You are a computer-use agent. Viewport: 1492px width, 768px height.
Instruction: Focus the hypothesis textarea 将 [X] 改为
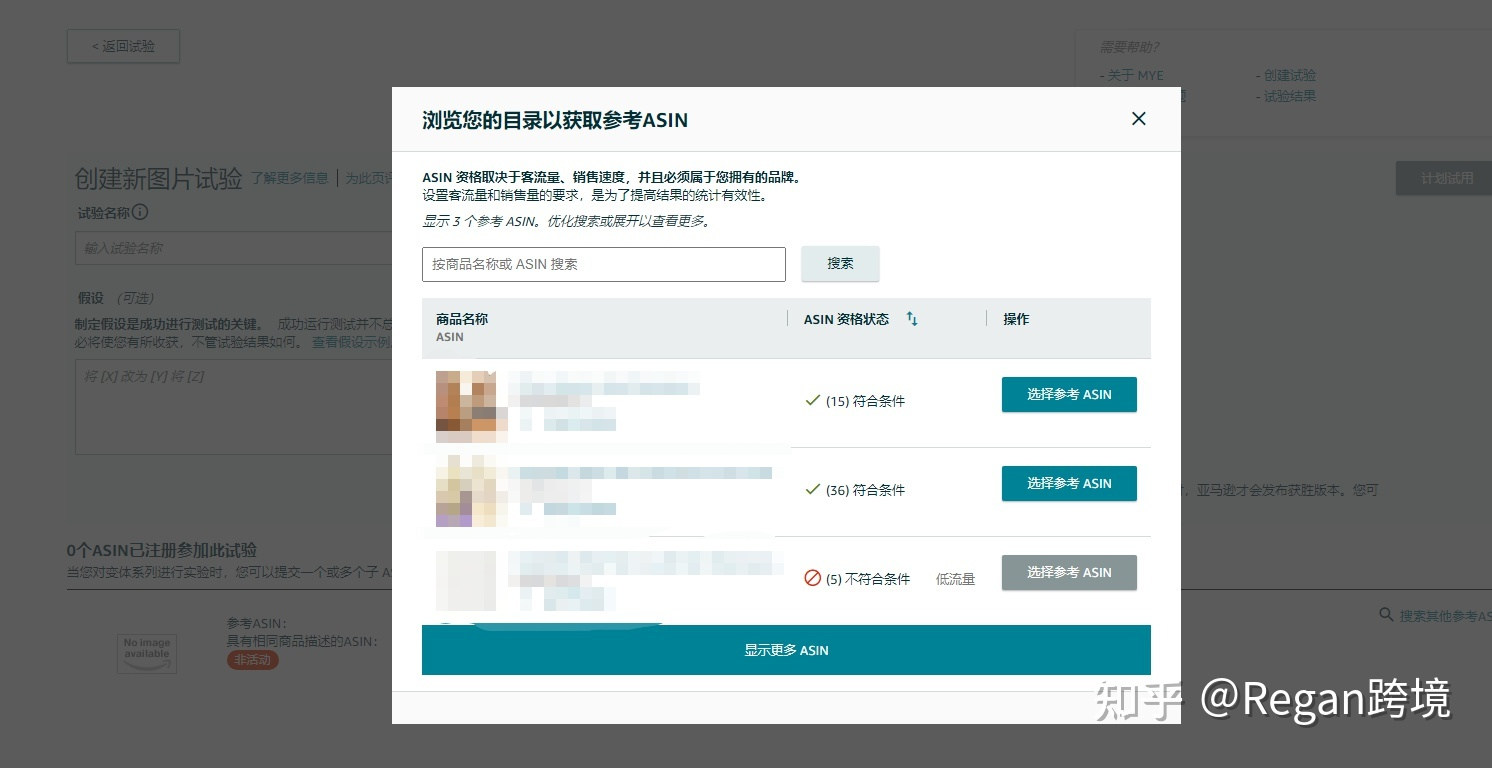click(x=233, y=407)
